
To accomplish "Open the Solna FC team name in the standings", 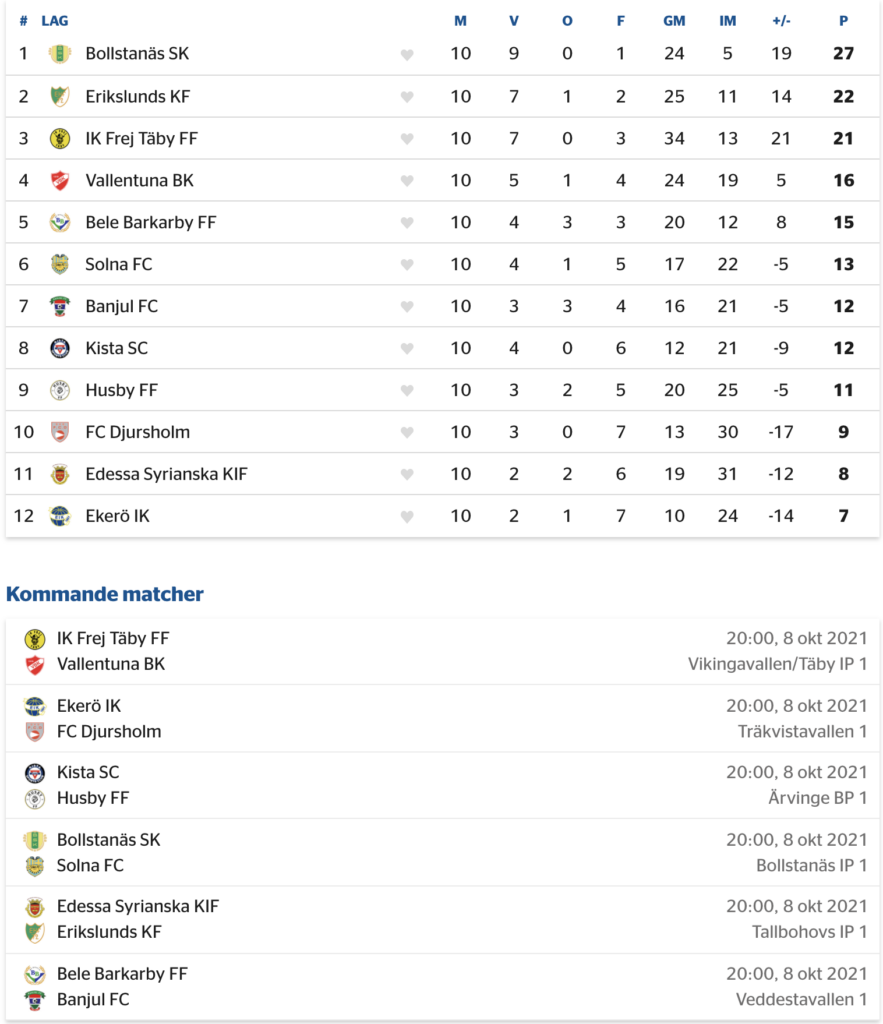I will tap(119, 264).
